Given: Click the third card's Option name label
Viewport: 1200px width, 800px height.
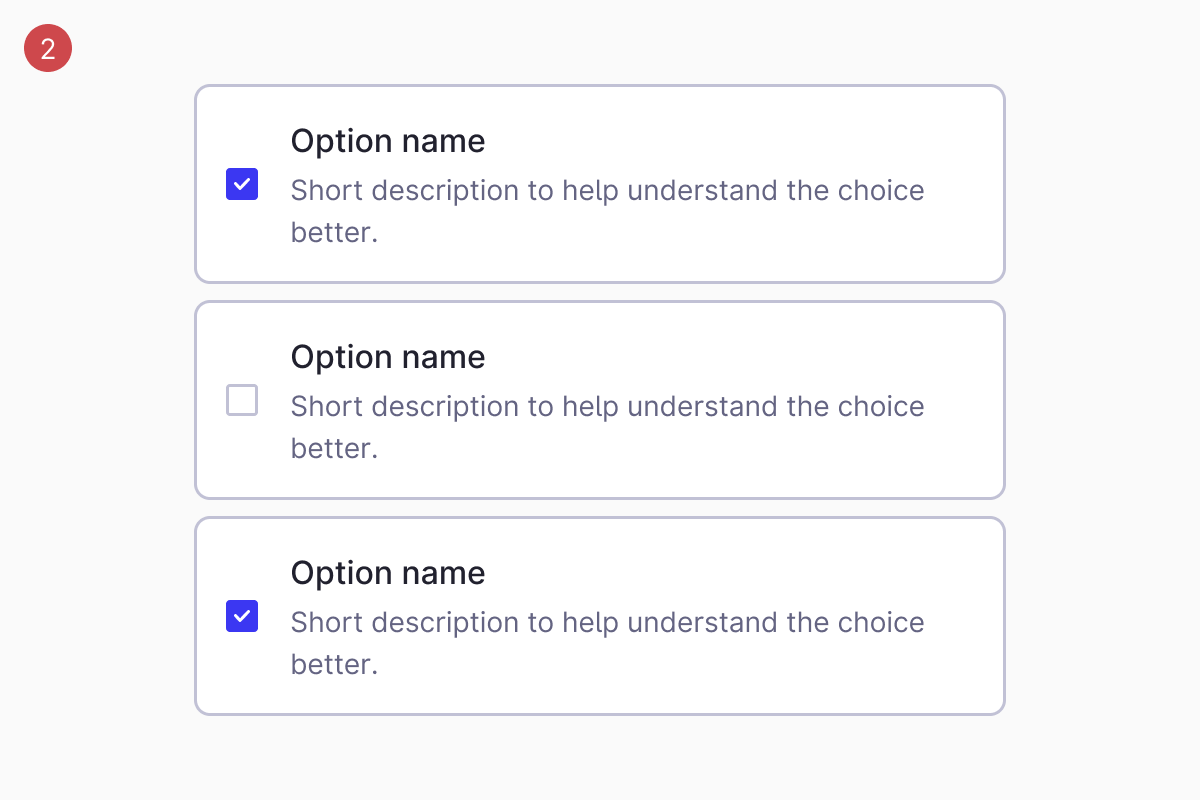Looking at the screenshot, I should 387,572.
